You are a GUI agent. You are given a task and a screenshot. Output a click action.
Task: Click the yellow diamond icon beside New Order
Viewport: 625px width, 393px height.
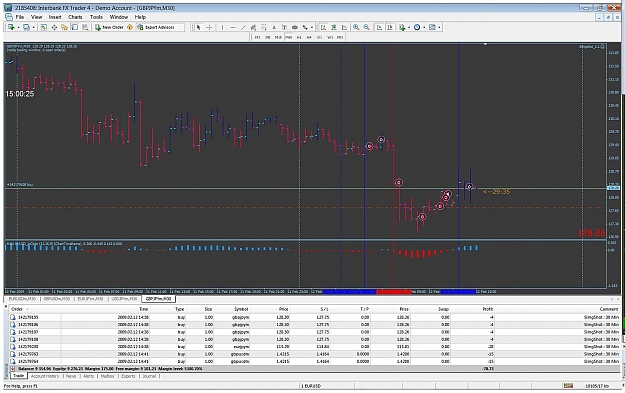tap(130, 27)
